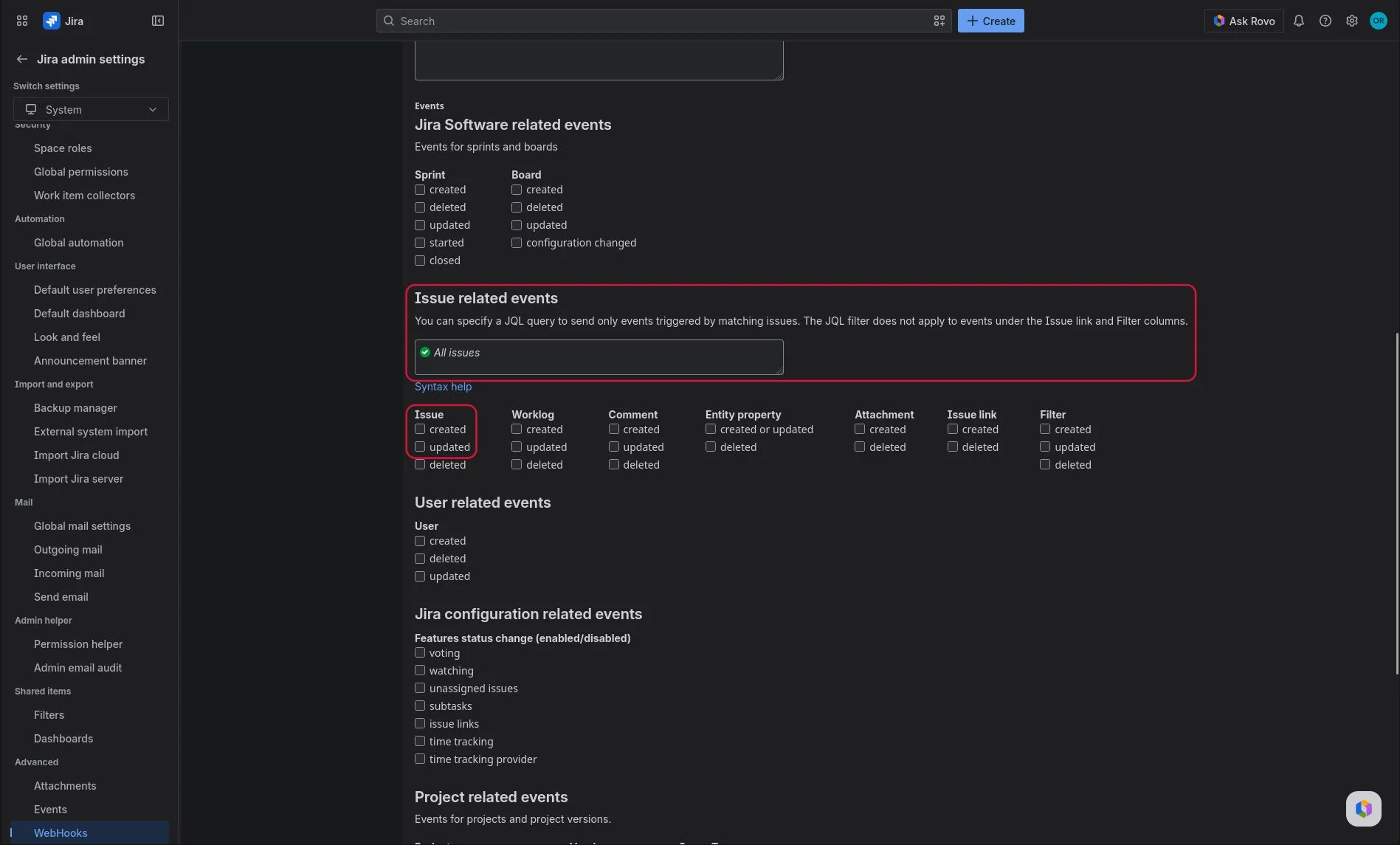This screenshot has width=1400, height=845.
Task: Open Work item collectors
Action: click(x=84, y=196)
